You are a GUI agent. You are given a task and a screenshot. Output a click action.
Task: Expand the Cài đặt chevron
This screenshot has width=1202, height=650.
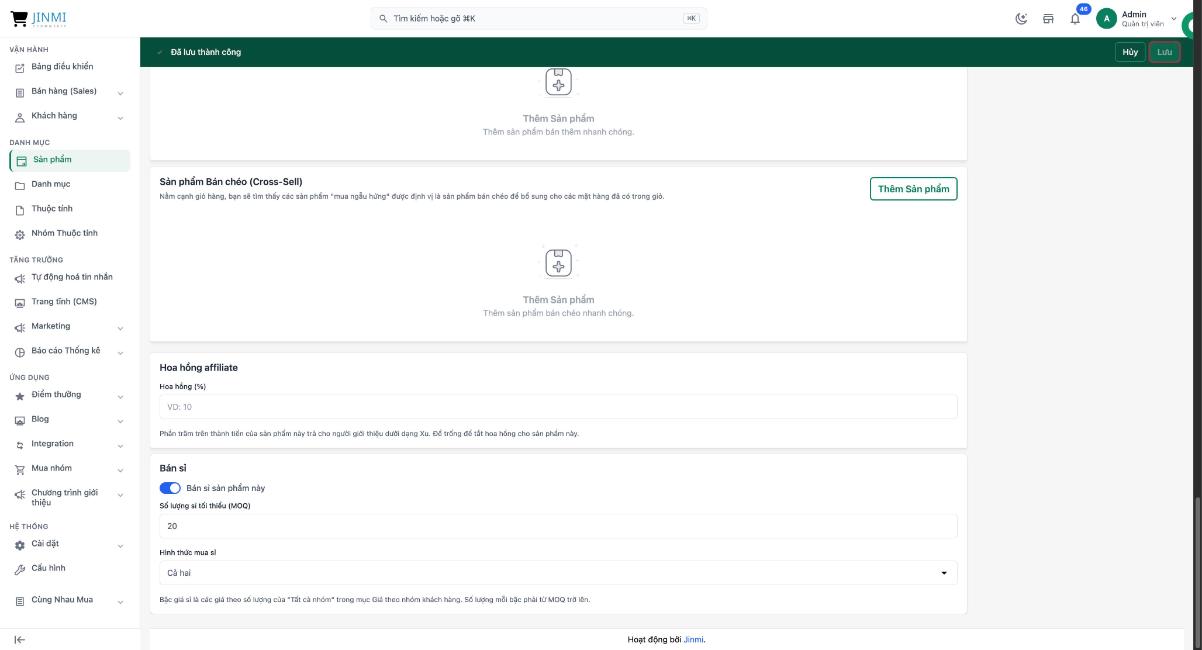tap(120, 545)
